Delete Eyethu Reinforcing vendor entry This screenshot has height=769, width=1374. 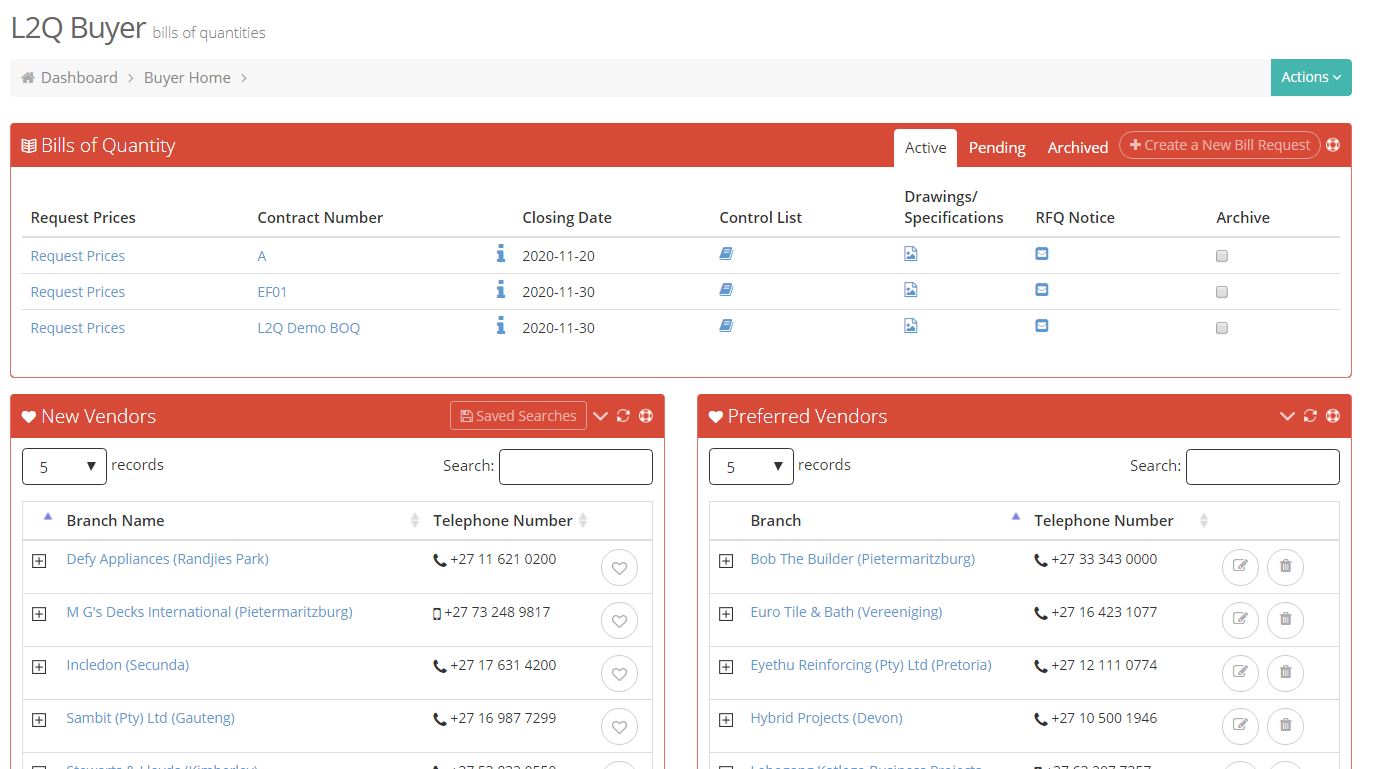(x=1286, y=673)
